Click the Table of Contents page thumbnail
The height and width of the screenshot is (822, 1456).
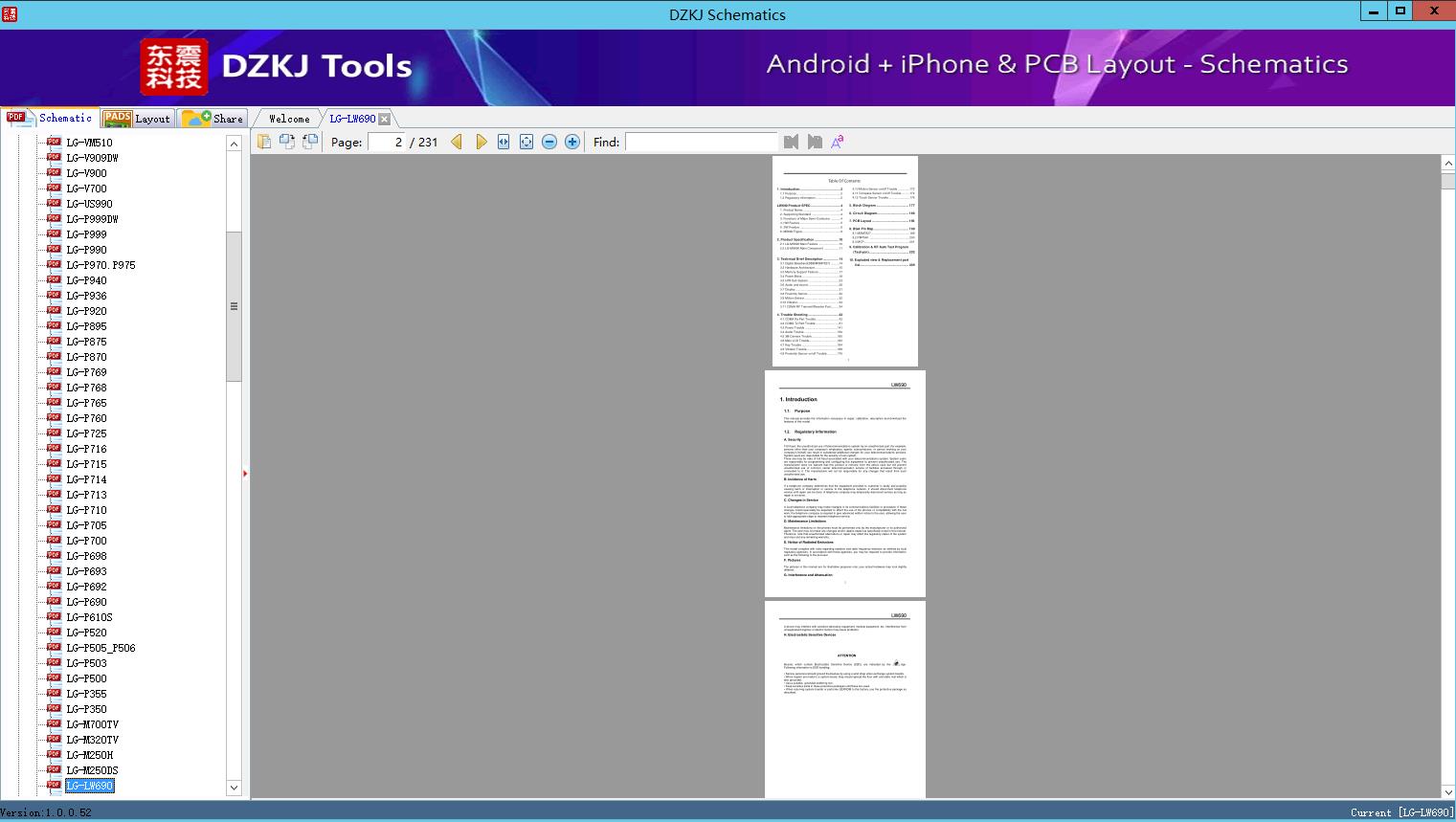click(x=845, y=261)
